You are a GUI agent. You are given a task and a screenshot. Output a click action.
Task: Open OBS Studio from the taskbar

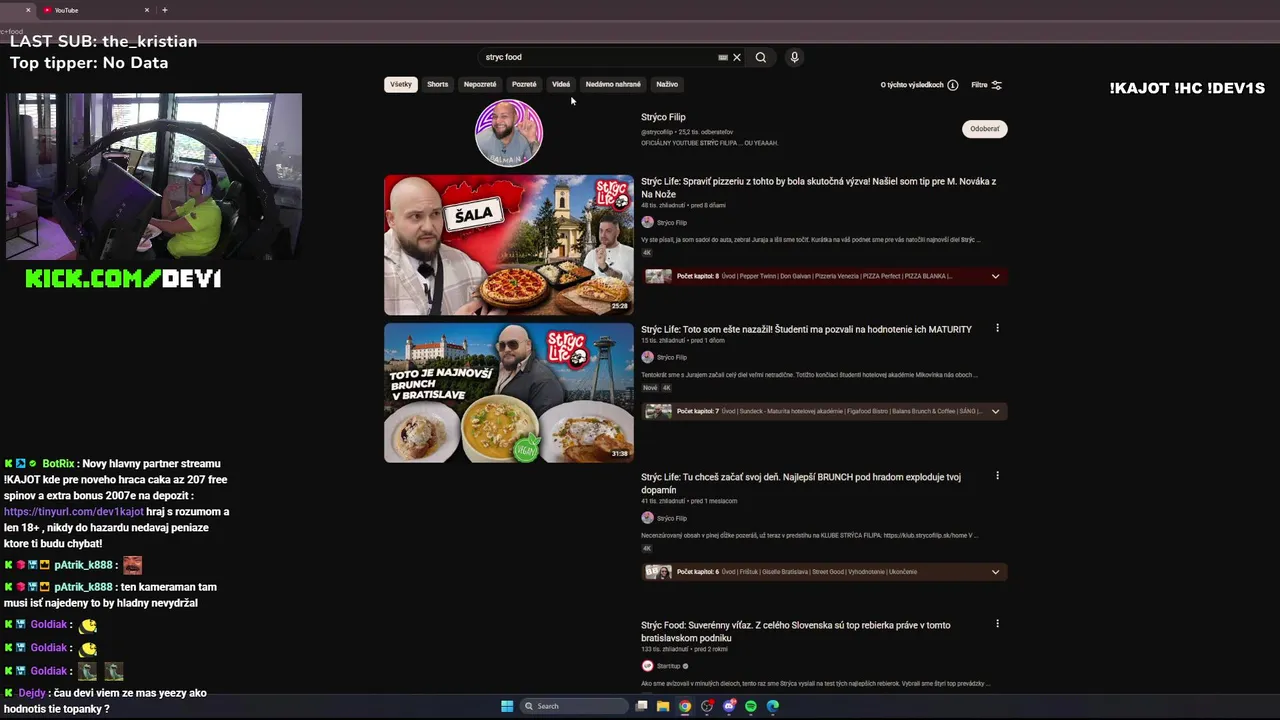[707, 706]
